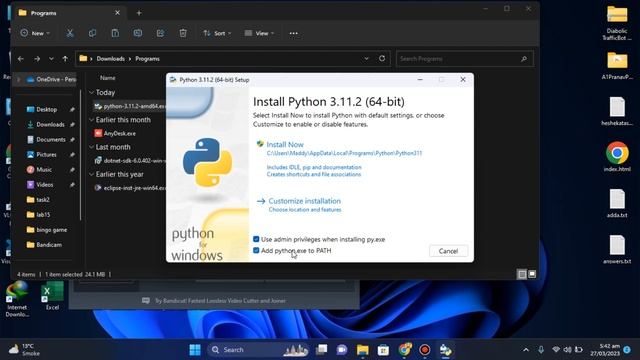Open the View dropdown
Screen dimensions: 640x360
tap(259, 33)
